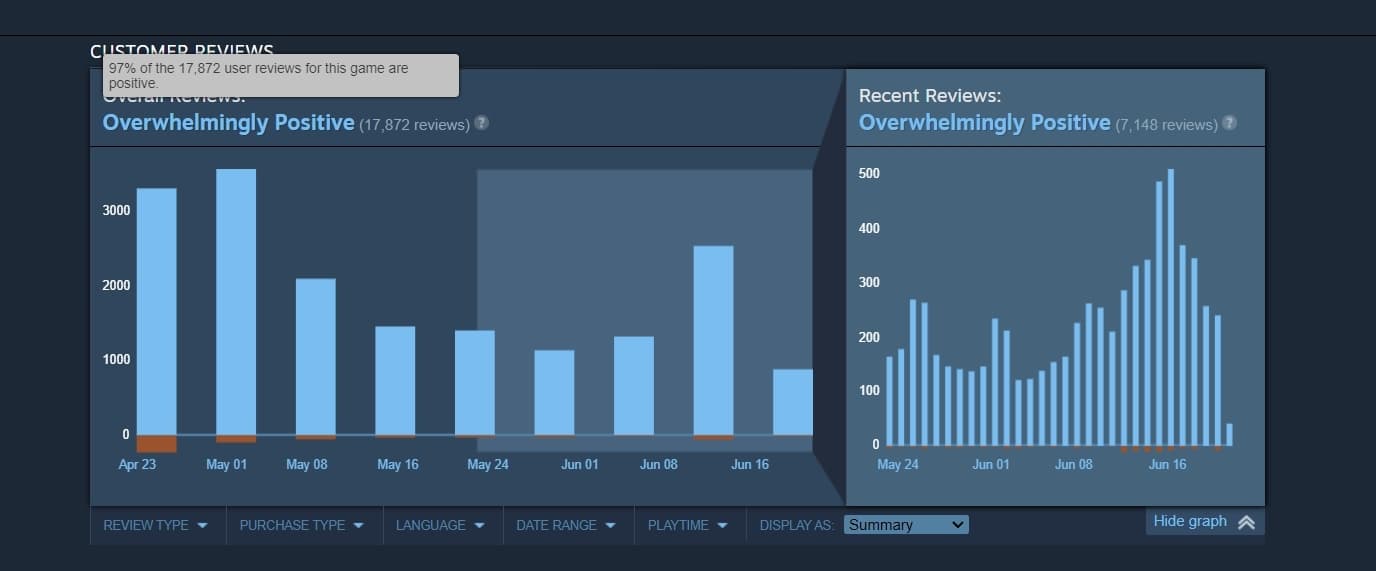Select the May 01 positive review bar
The height and width of the screenshot is (571, 1376).
tap(236, 302)
